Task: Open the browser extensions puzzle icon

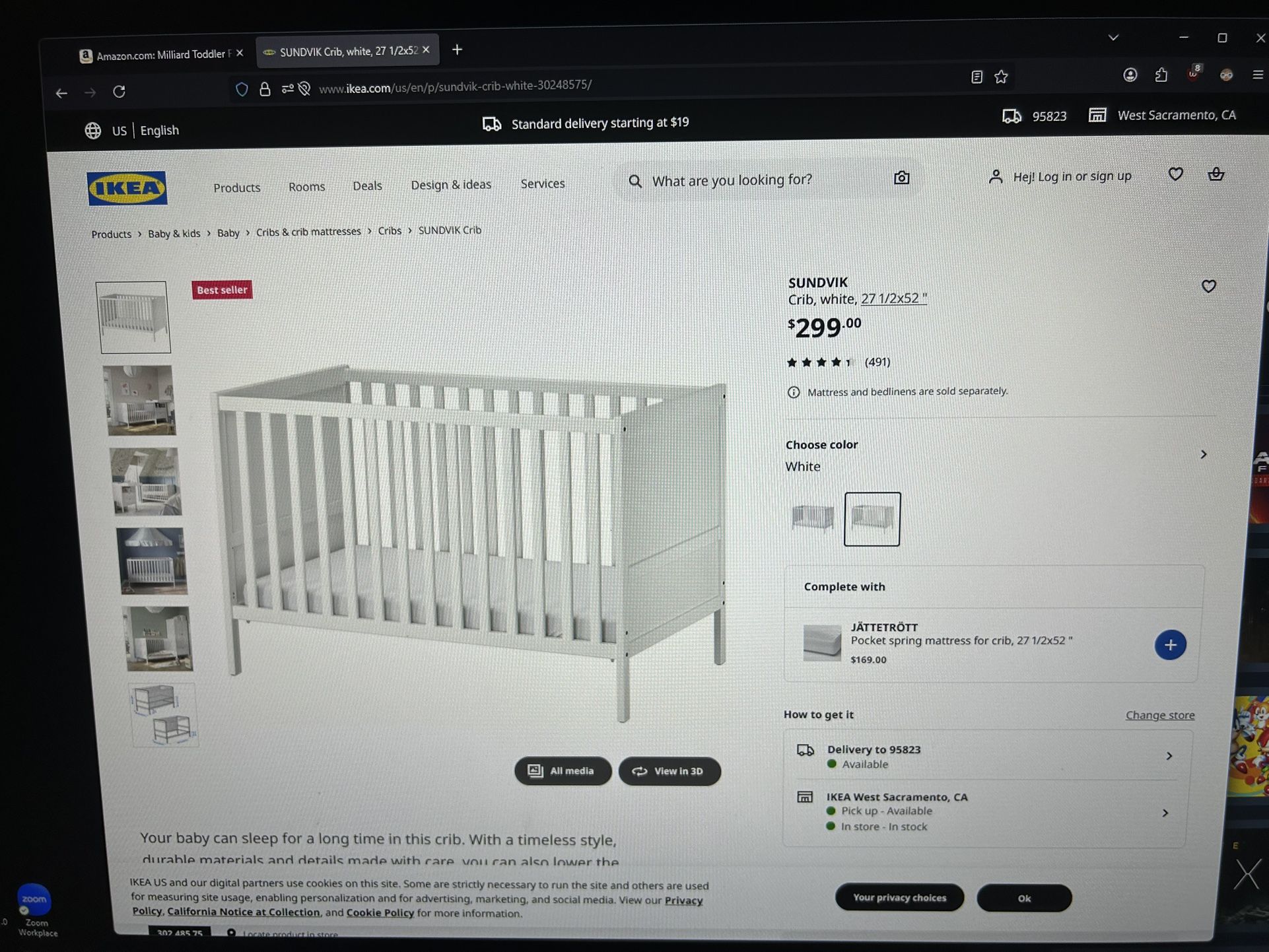Action: (1161, 75)
